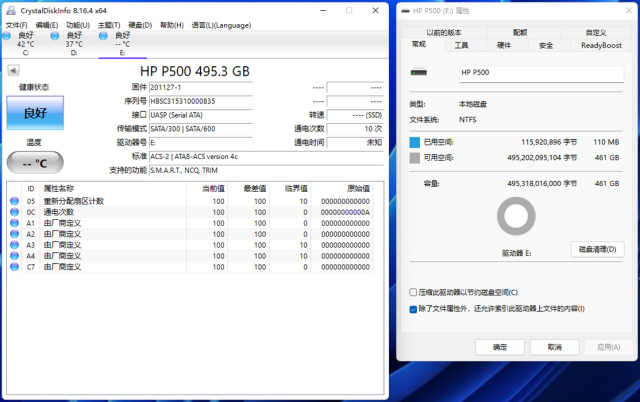Switch to the 工具 tab
Screen dimensions: 640x402
coord(461,45)
